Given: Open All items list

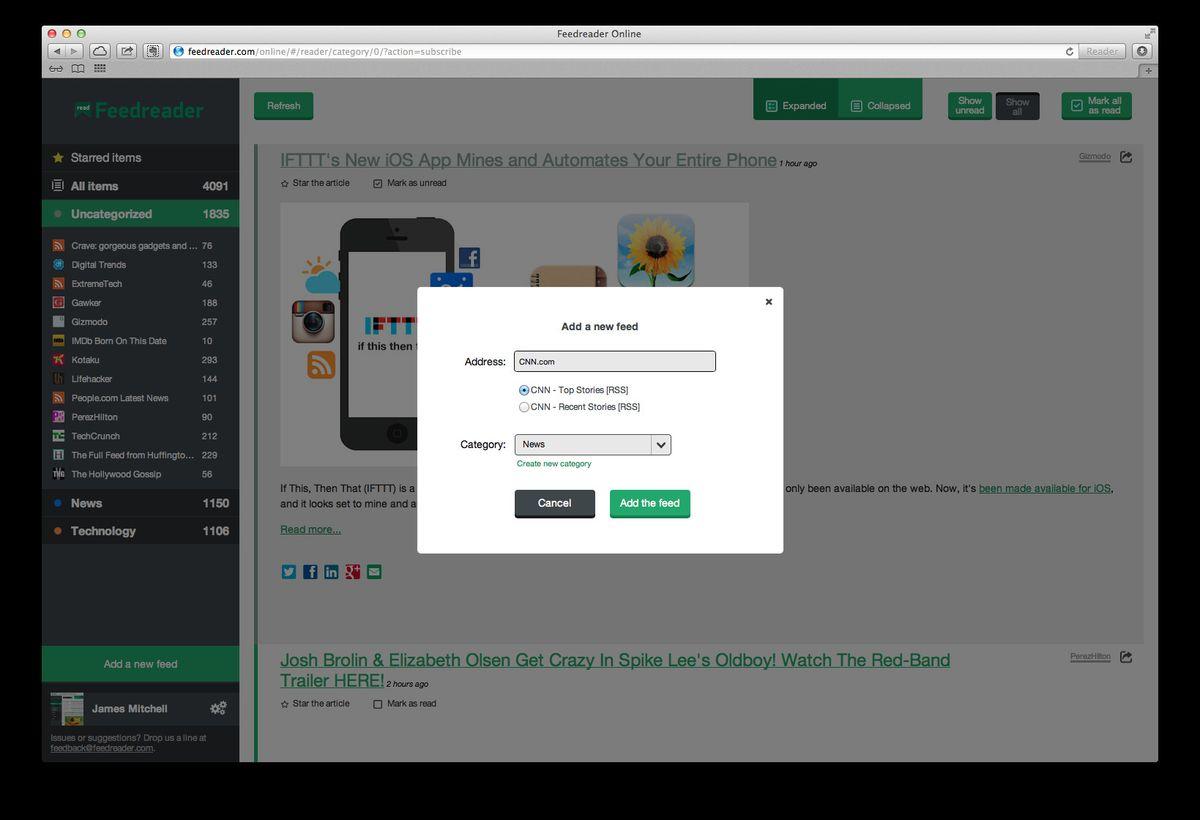Looking at the screenshot, I should point(140,186).
